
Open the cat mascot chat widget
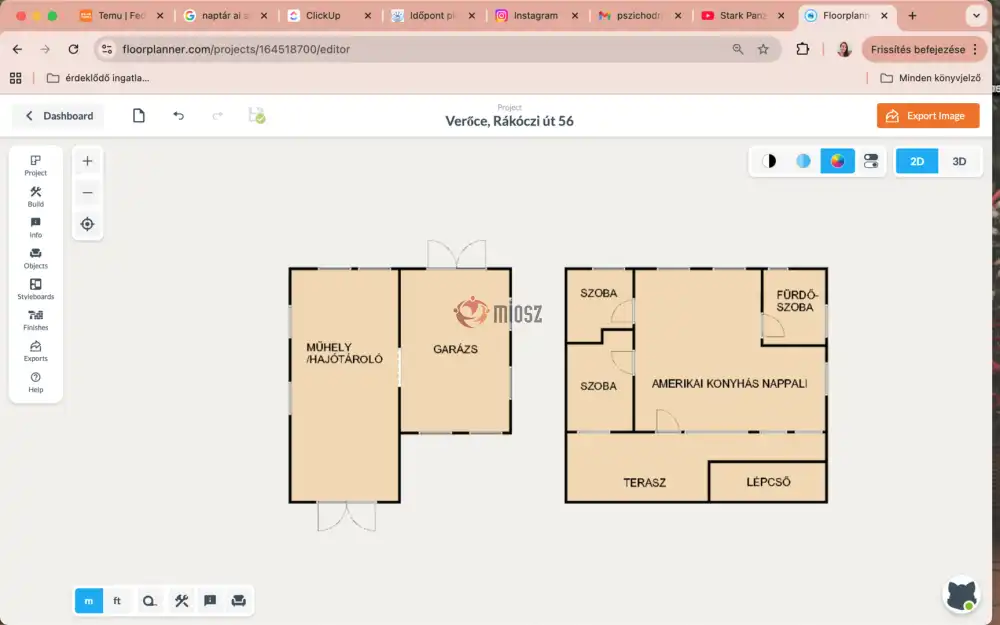coord(962,594)
